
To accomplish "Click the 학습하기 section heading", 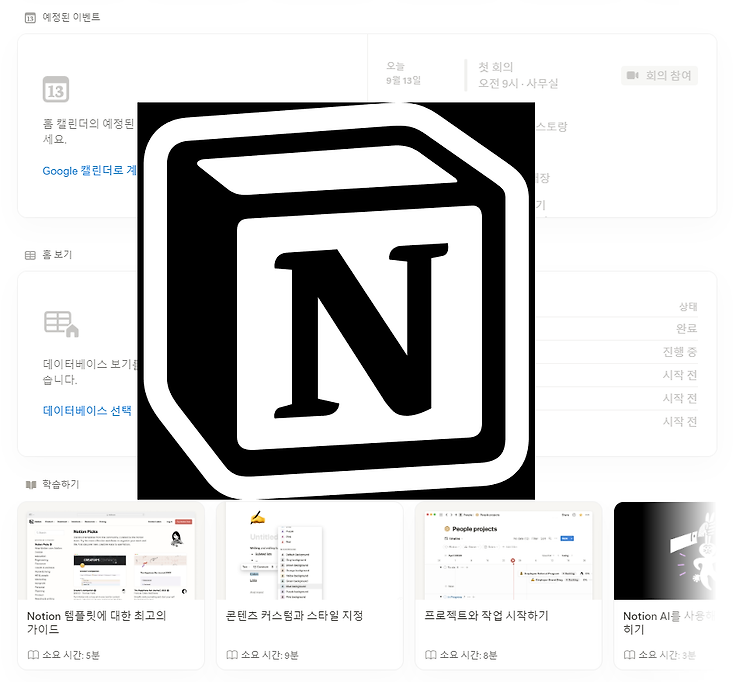I will (x=61, y=484).
